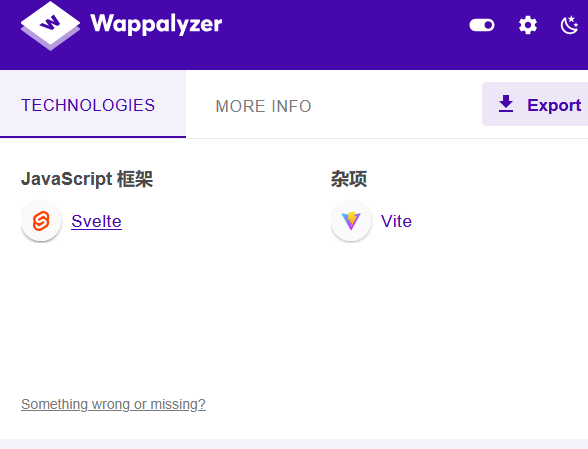Click the JavaScript 框架 category heading
The height and width of the screenshot is (449, 588).
pyautogui.click(x=87, y=179)
